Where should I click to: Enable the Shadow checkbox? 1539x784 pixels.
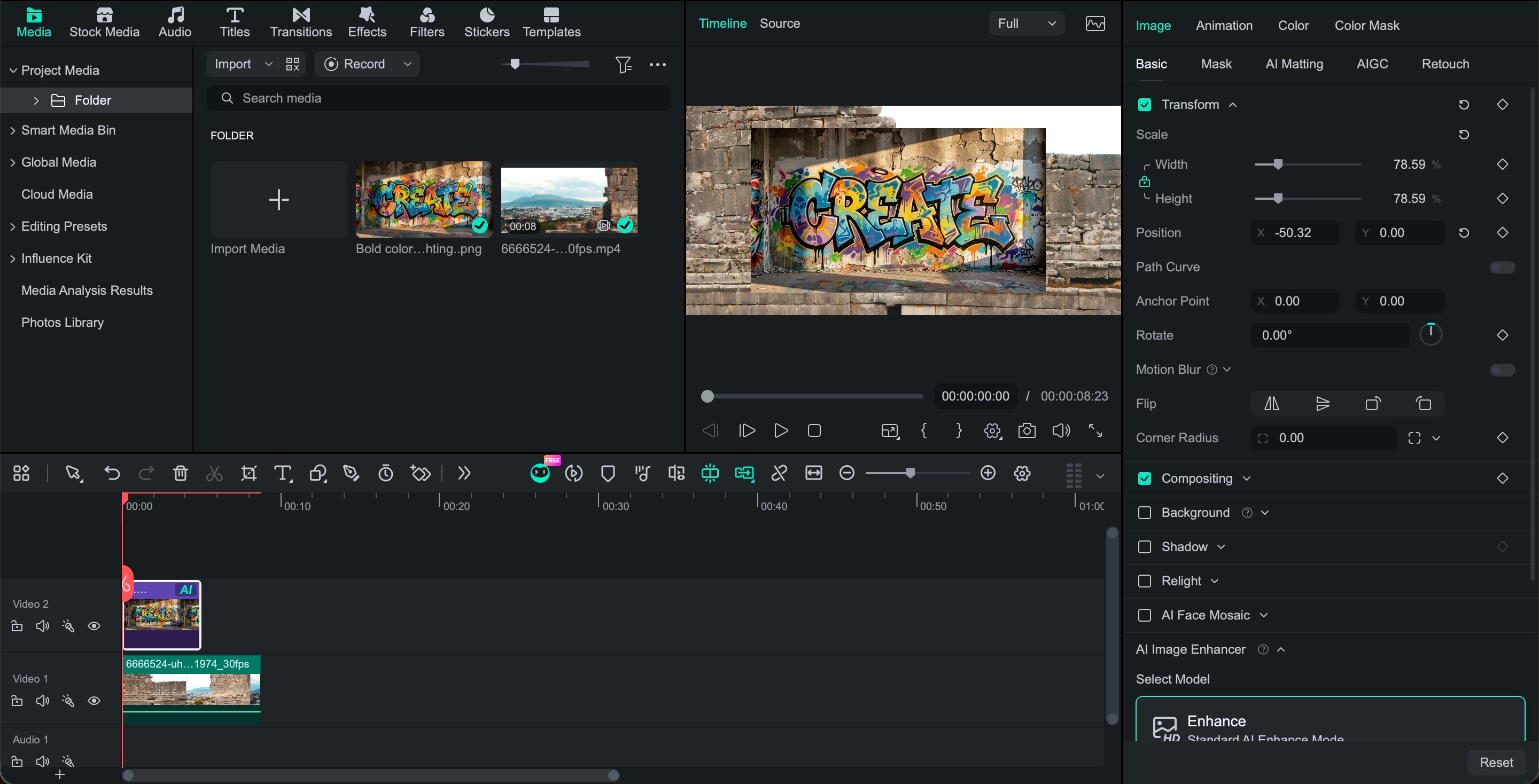pos(1144,546)
